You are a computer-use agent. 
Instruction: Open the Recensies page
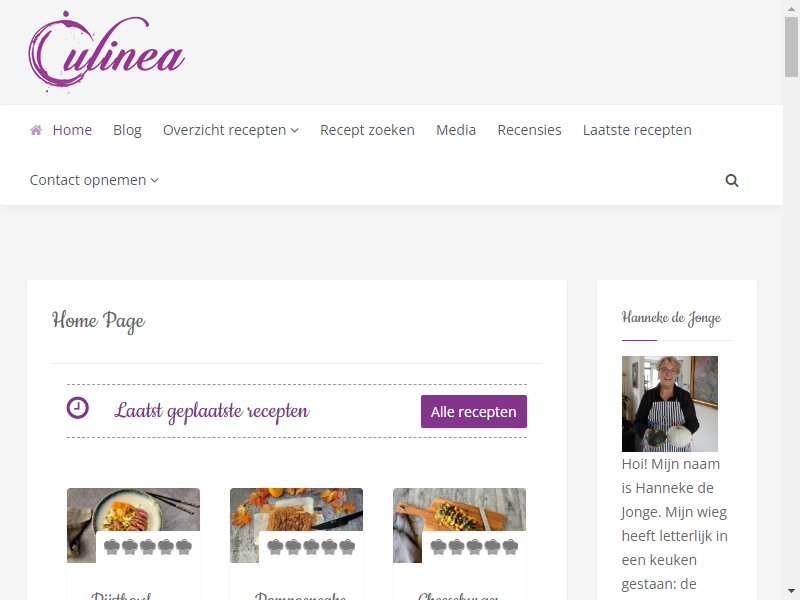click(x=529, y=130)
